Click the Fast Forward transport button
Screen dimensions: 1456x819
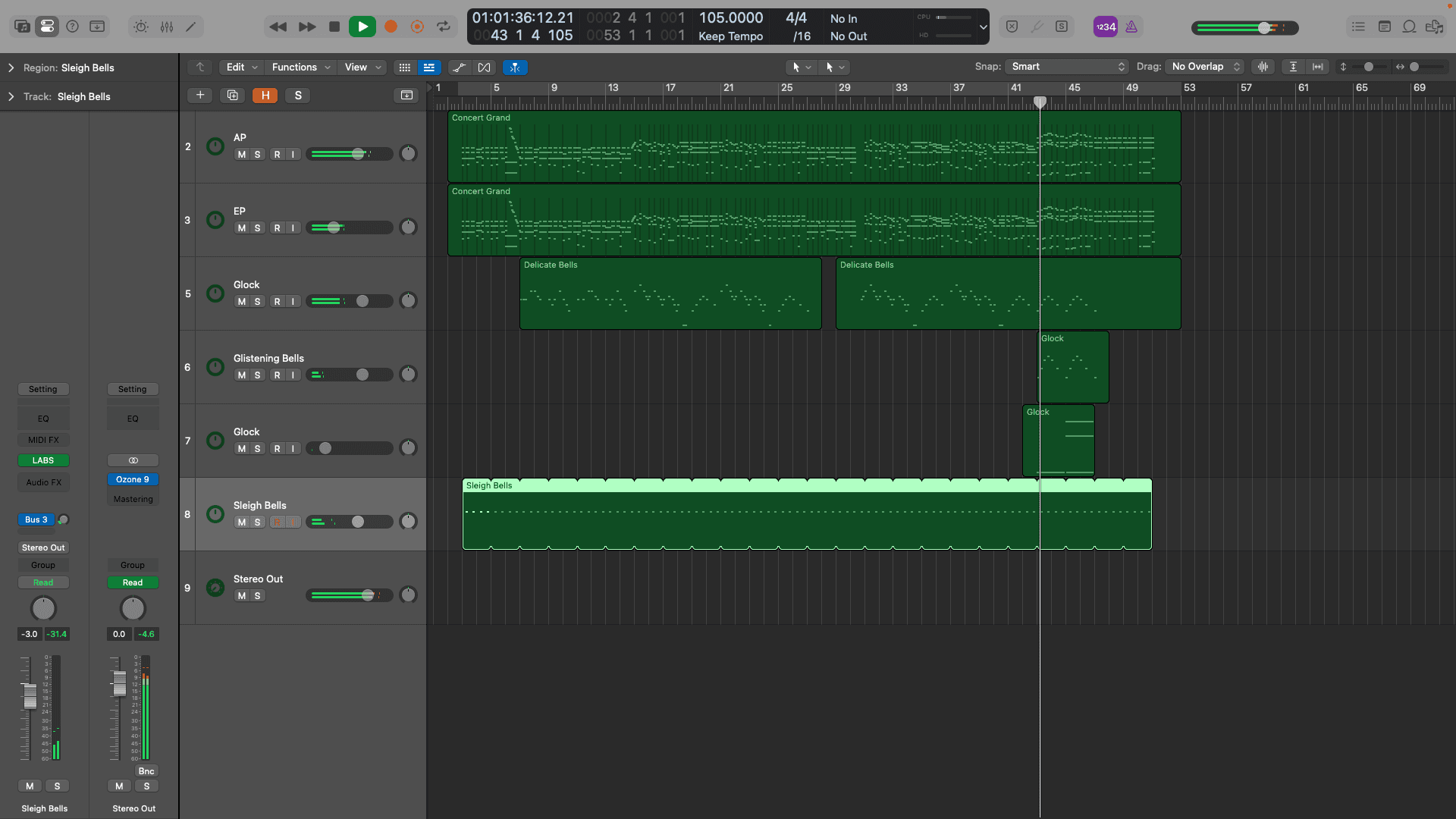pos(307,27)
